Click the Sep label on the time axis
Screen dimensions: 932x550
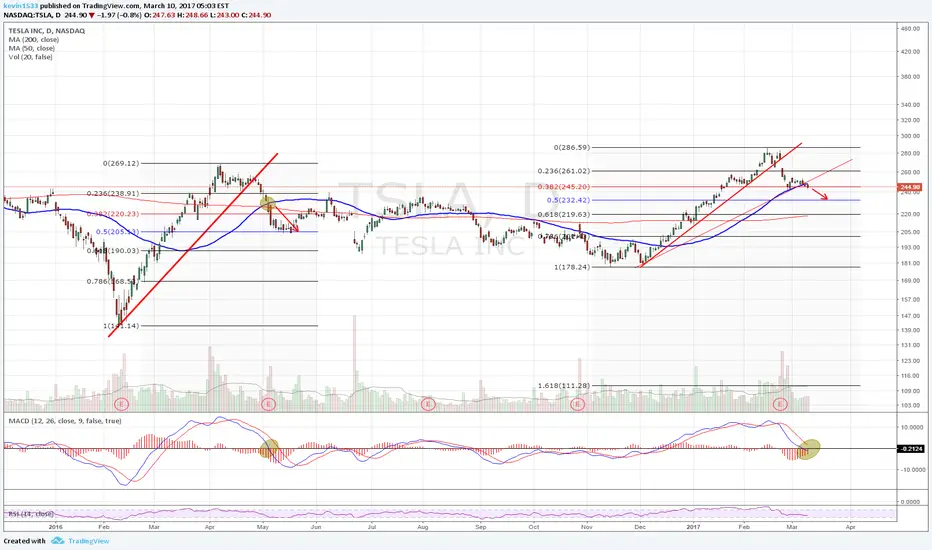(x=480, y=527)
